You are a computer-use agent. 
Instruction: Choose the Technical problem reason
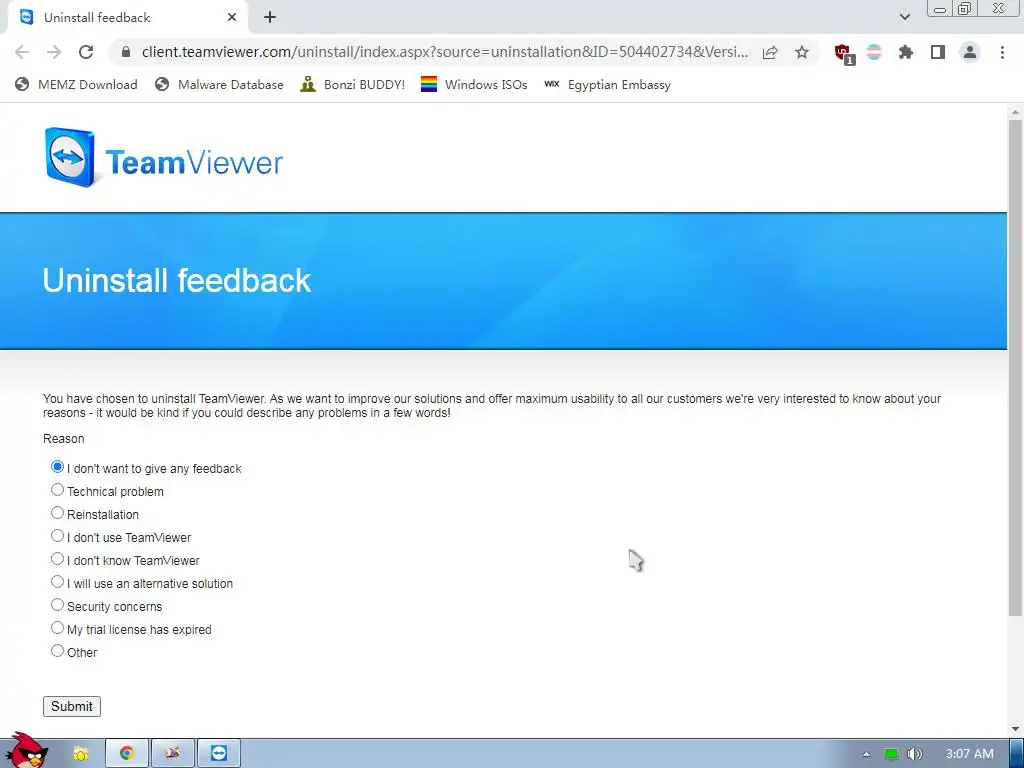coord(57,490)
